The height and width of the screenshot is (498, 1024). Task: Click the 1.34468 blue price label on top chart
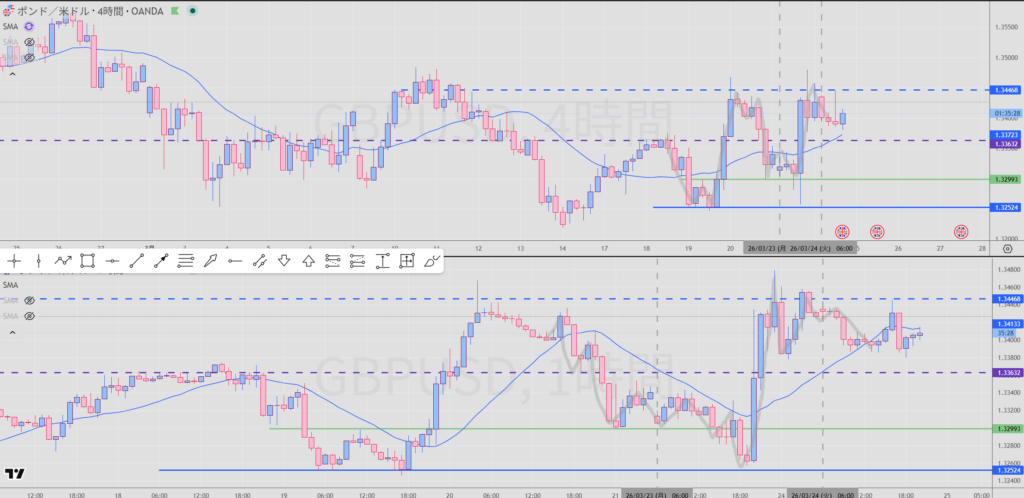pyautogui.click(x=1007, y=90)
